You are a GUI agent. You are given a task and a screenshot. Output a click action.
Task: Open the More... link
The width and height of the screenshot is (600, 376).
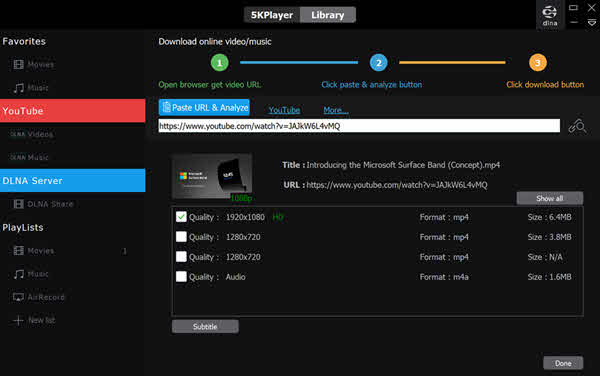(336, 110)
